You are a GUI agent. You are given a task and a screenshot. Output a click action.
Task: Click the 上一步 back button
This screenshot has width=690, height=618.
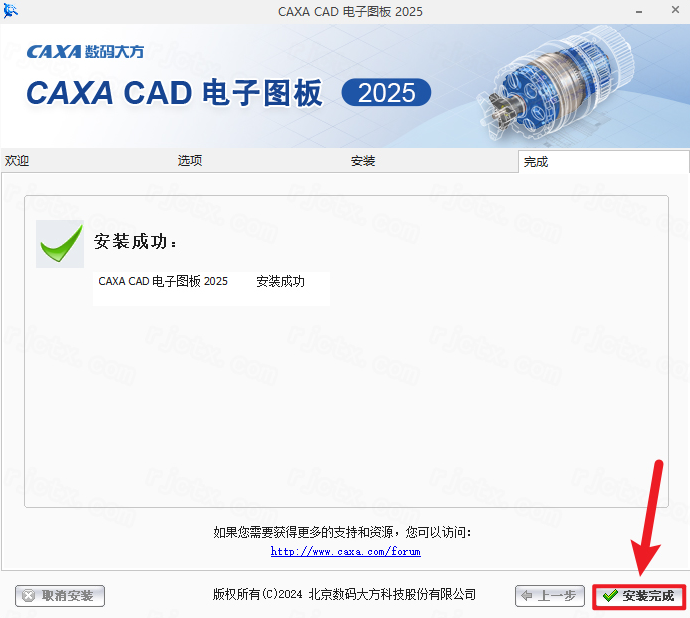point(550,596)
